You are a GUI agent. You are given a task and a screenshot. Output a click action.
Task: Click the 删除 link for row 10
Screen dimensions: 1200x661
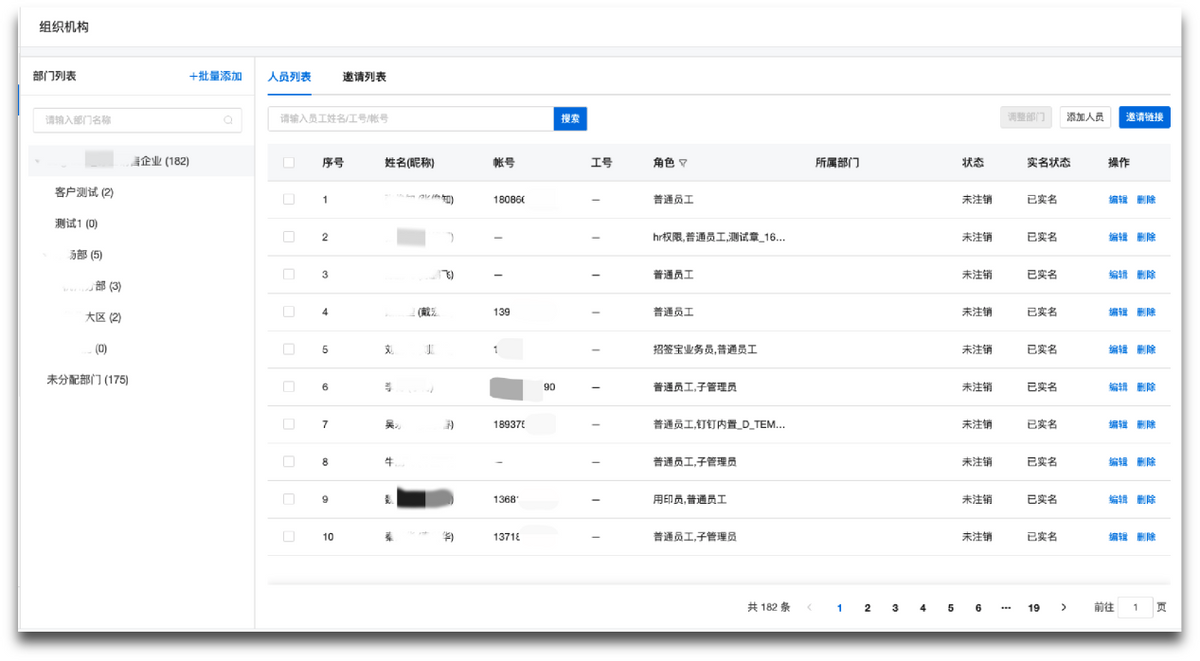point(1146,537)
